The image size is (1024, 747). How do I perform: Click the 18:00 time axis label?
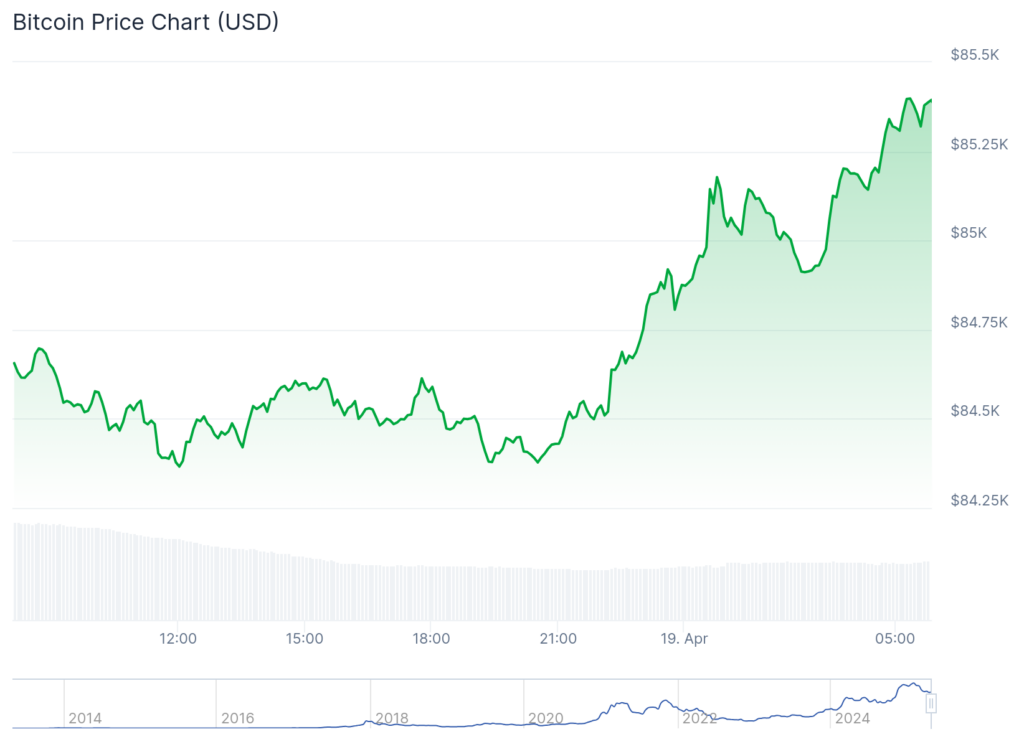pos(431,638)
